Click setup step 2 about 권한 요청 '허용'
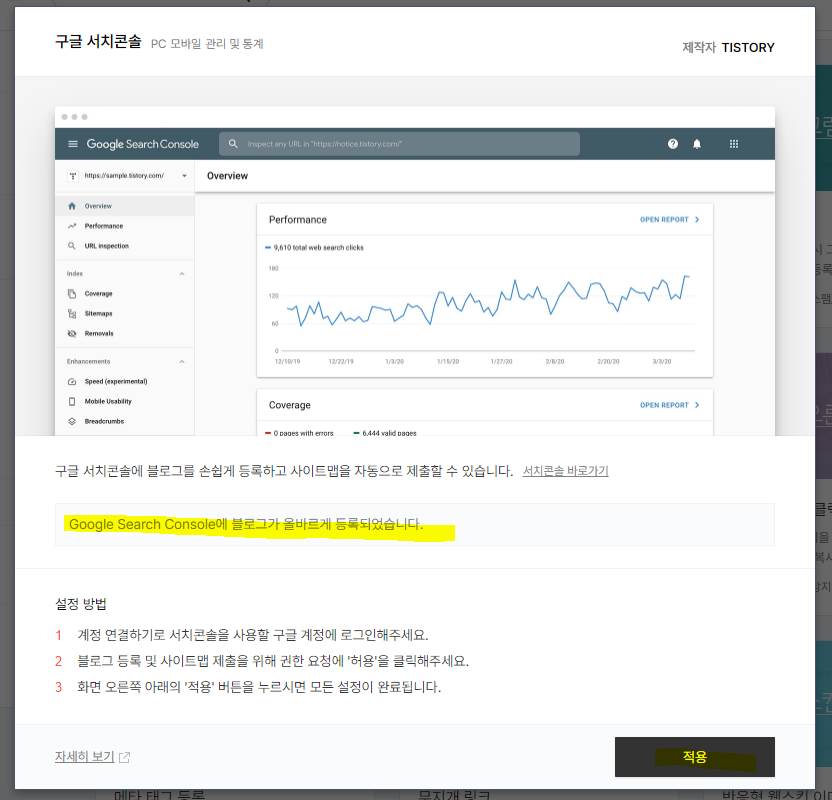The height and width of the screenshot is (800, 832). (x=273, y=661)
